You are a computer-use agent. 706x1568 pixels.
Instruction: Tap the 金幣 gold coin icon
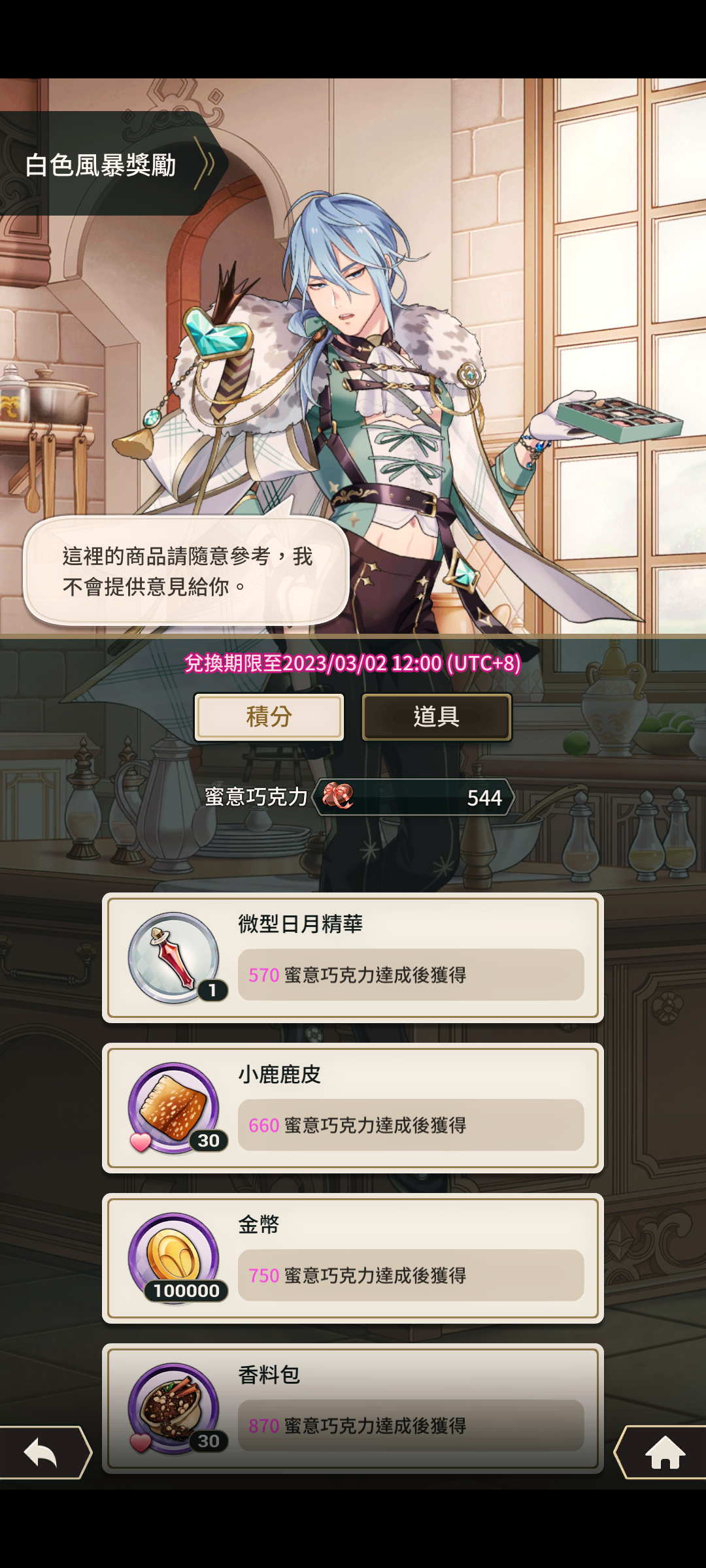point(174,1258)
